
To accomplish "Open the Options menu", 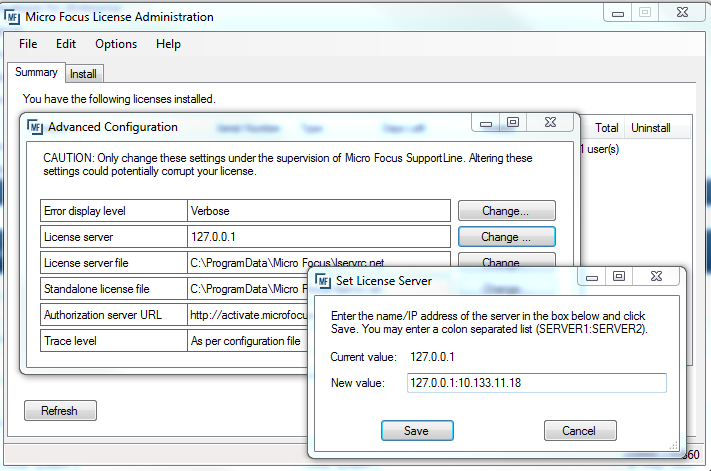I will 116,44.
